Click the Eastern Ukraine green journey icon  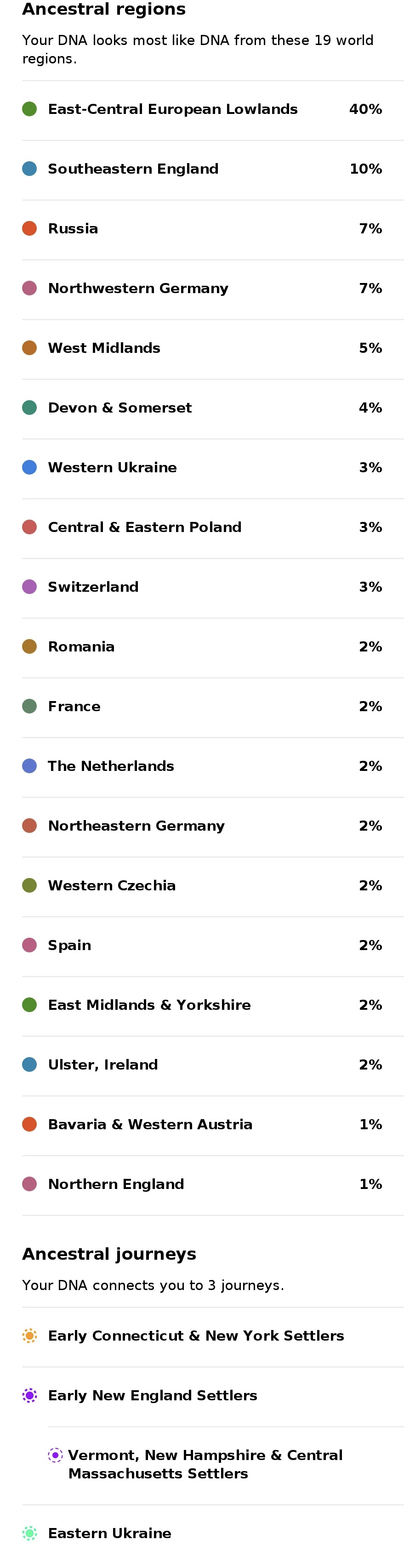(x=29, y=1533)
